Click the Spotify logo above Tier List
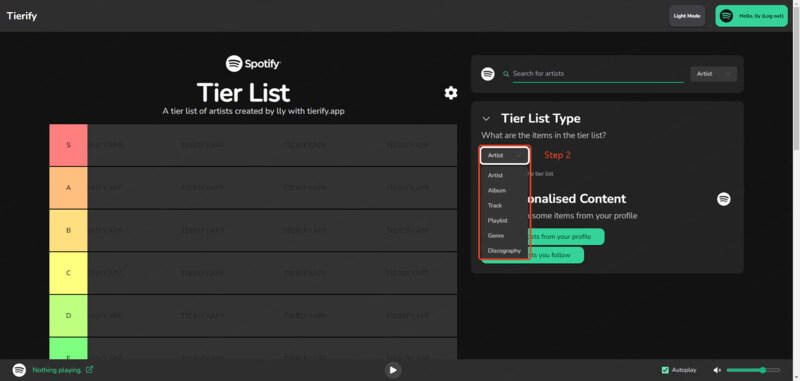Image resolution: width=800 pixels, height=381 pixels. click(x=253, y=64)
